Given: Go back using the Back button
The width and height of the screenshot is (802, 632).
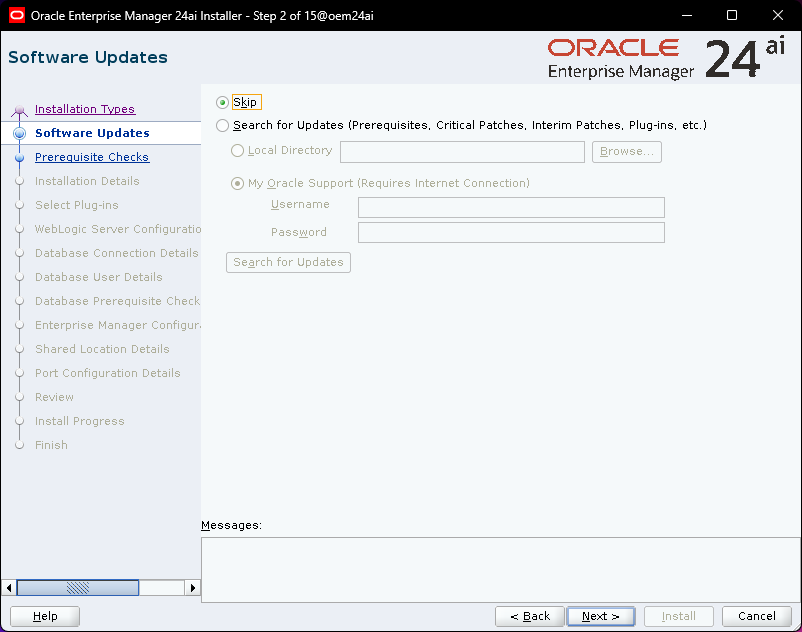Looking at the screenshot, I should point(529,616).
